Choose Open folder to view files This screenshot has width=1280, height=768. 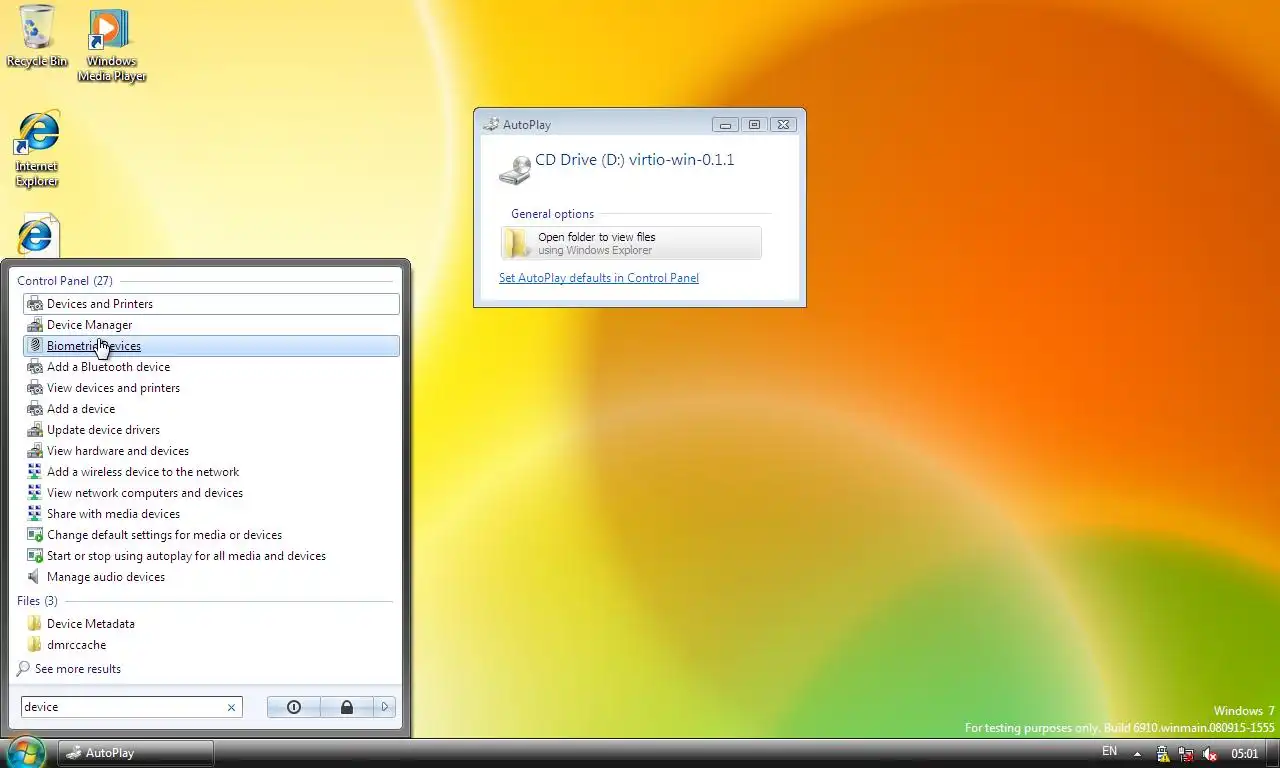[x=631, y=243]
